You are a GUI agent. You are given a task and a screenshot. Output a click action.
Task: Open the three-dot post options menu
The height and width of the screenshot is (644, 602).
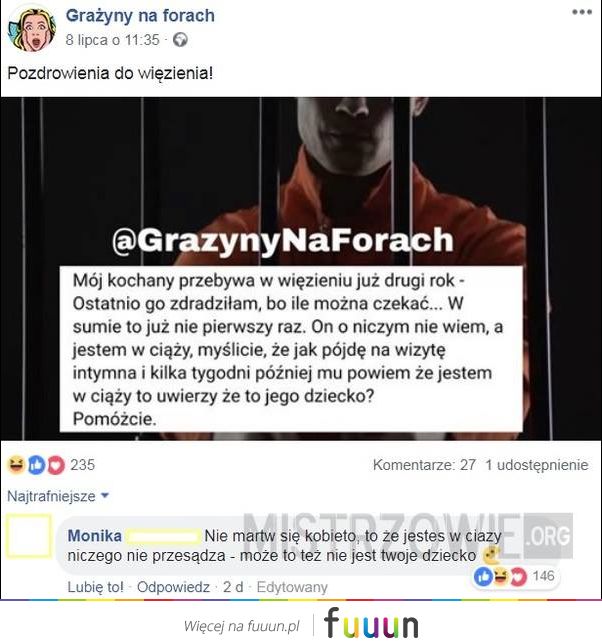pyautogui.click(x=582, y=12)
